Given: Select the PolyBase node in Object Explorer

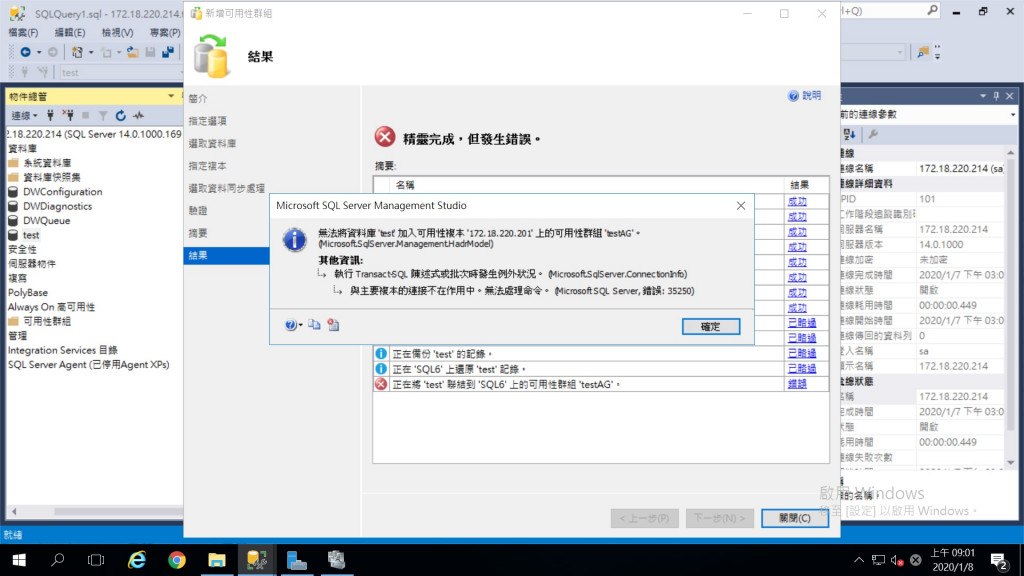Looking at the screenshot, I should [27, 293].
